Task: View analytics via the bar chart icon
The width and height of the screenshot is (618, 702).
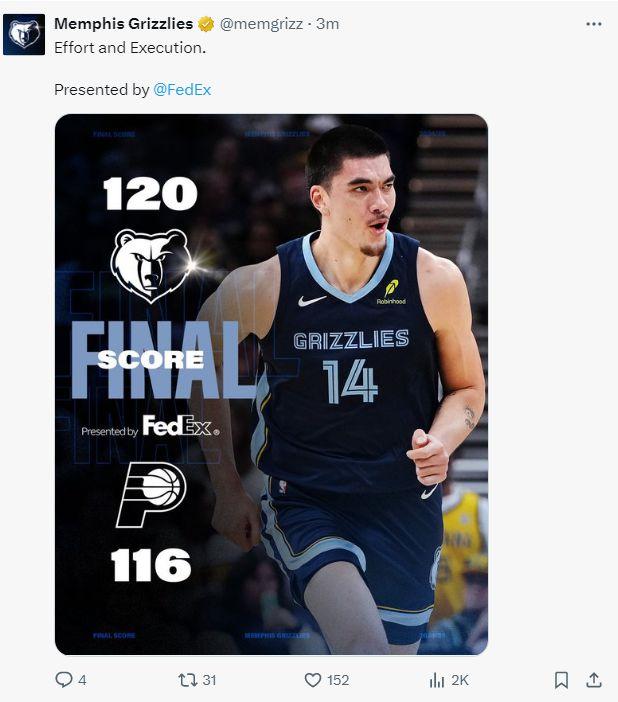Action: 437,680
